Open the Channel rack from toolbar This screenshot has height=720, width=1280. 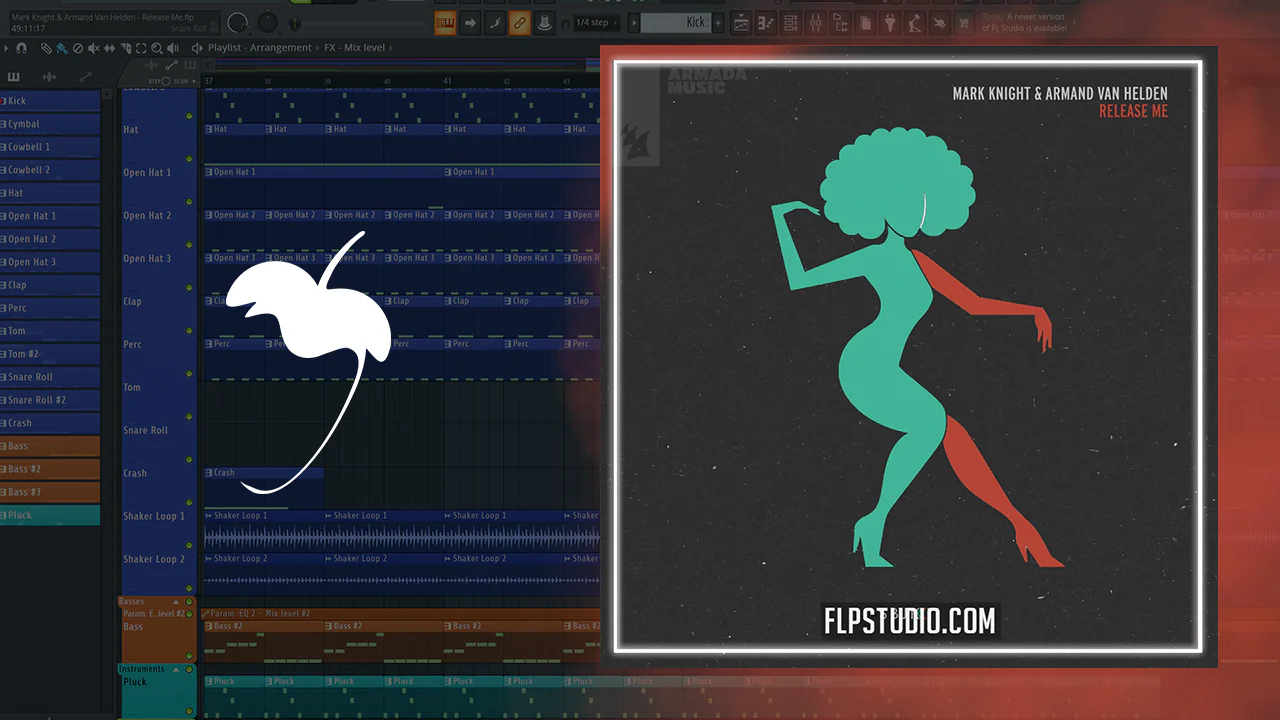point(791,22)
